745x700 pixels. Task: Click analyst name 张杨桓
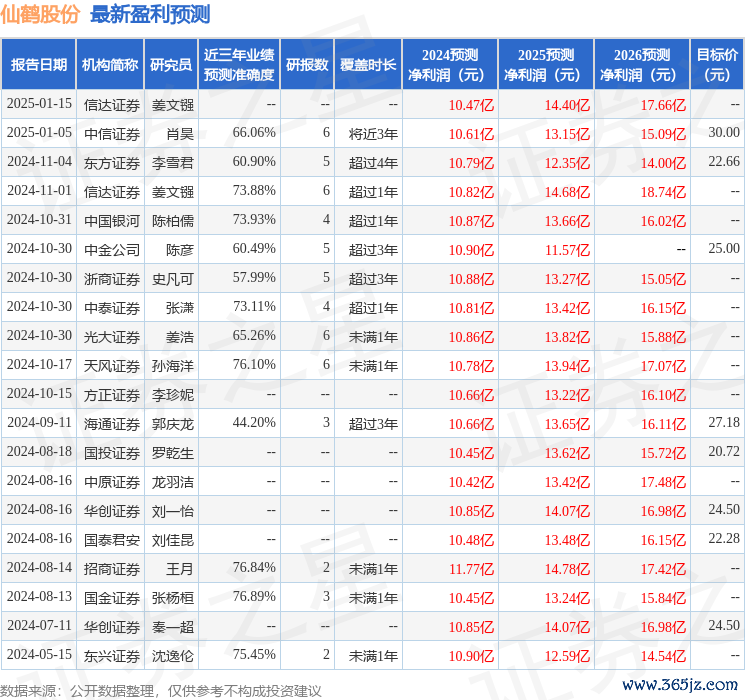click(172, 598)
